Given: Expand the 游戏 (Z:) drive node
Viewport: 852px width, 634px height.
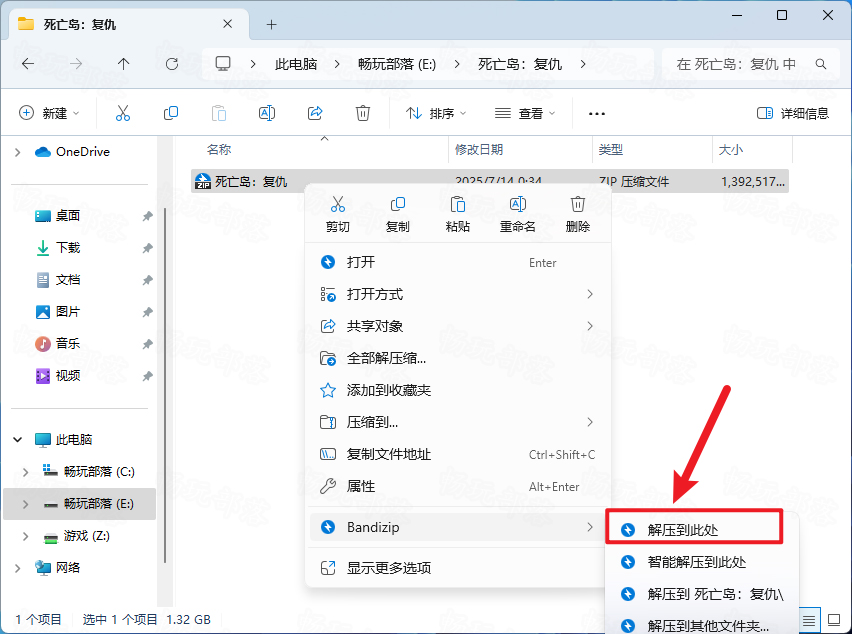Looking at the screenshot, I should (x=25, y=536).
